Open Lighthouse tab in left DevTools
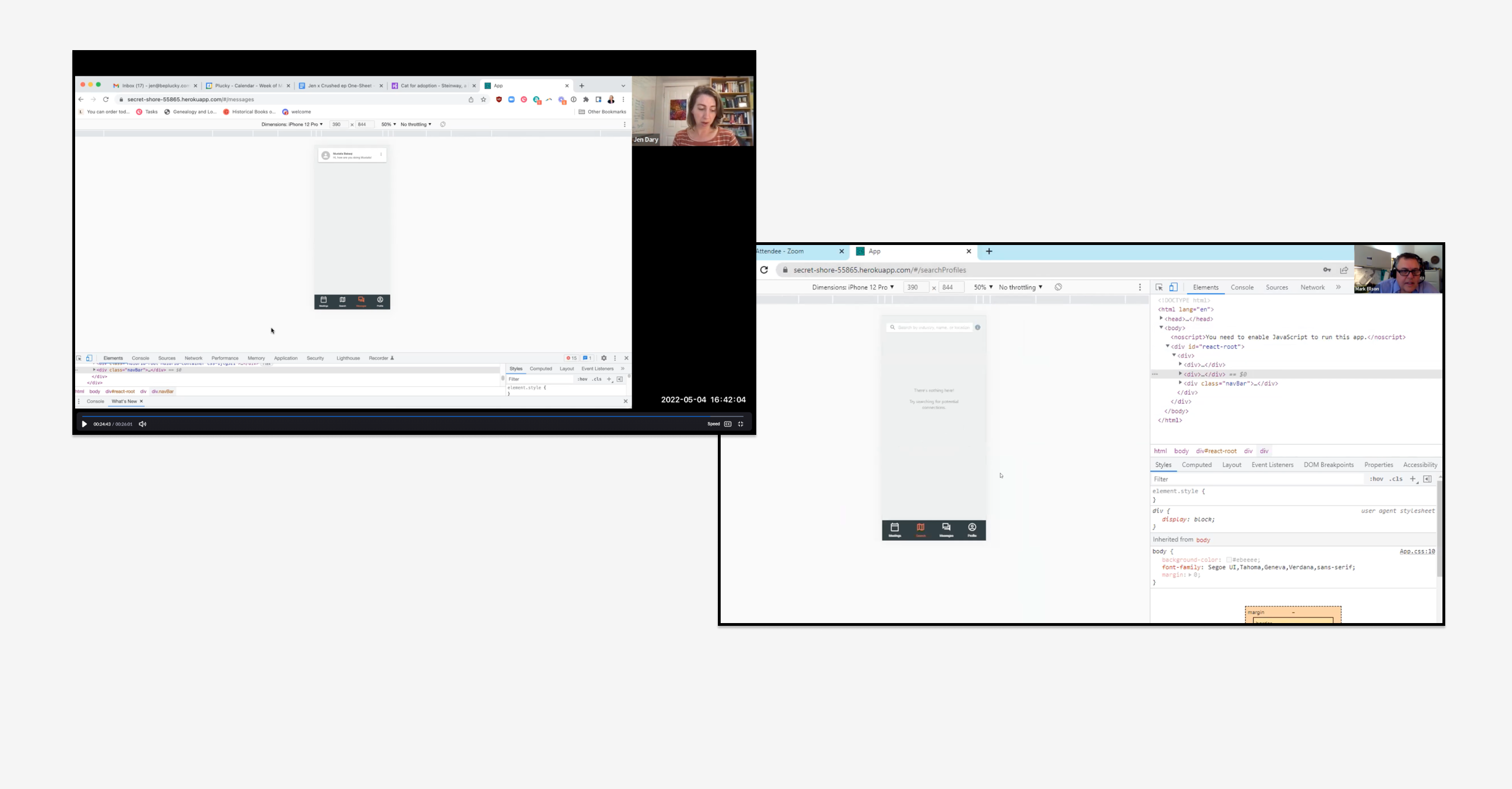Image resolution: width=1512 pixels, height=789 pixels. pos(348,359)
